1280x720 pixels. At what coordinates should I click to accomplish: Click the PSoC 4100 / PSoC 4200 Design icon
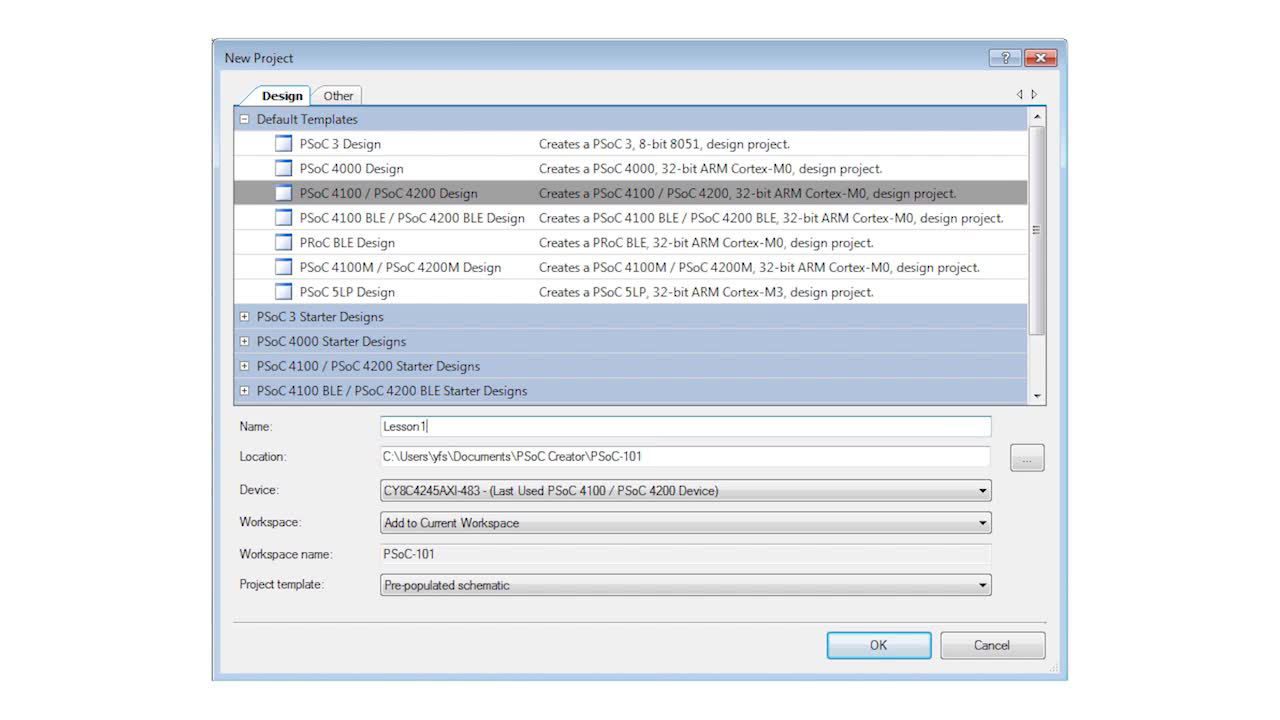tap(284, 193)
